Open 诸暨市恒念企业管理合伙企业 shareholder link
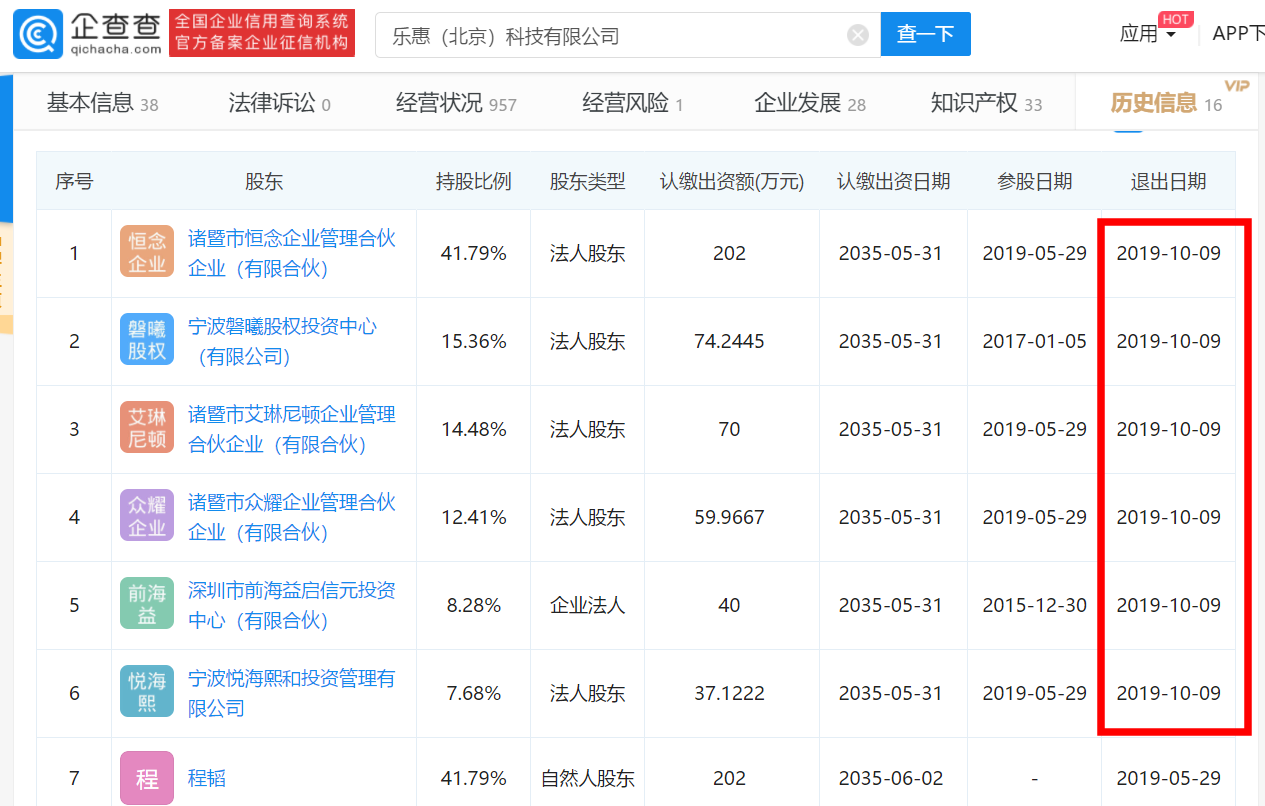Screen dimensions: 1265x806 click(292, 254)
